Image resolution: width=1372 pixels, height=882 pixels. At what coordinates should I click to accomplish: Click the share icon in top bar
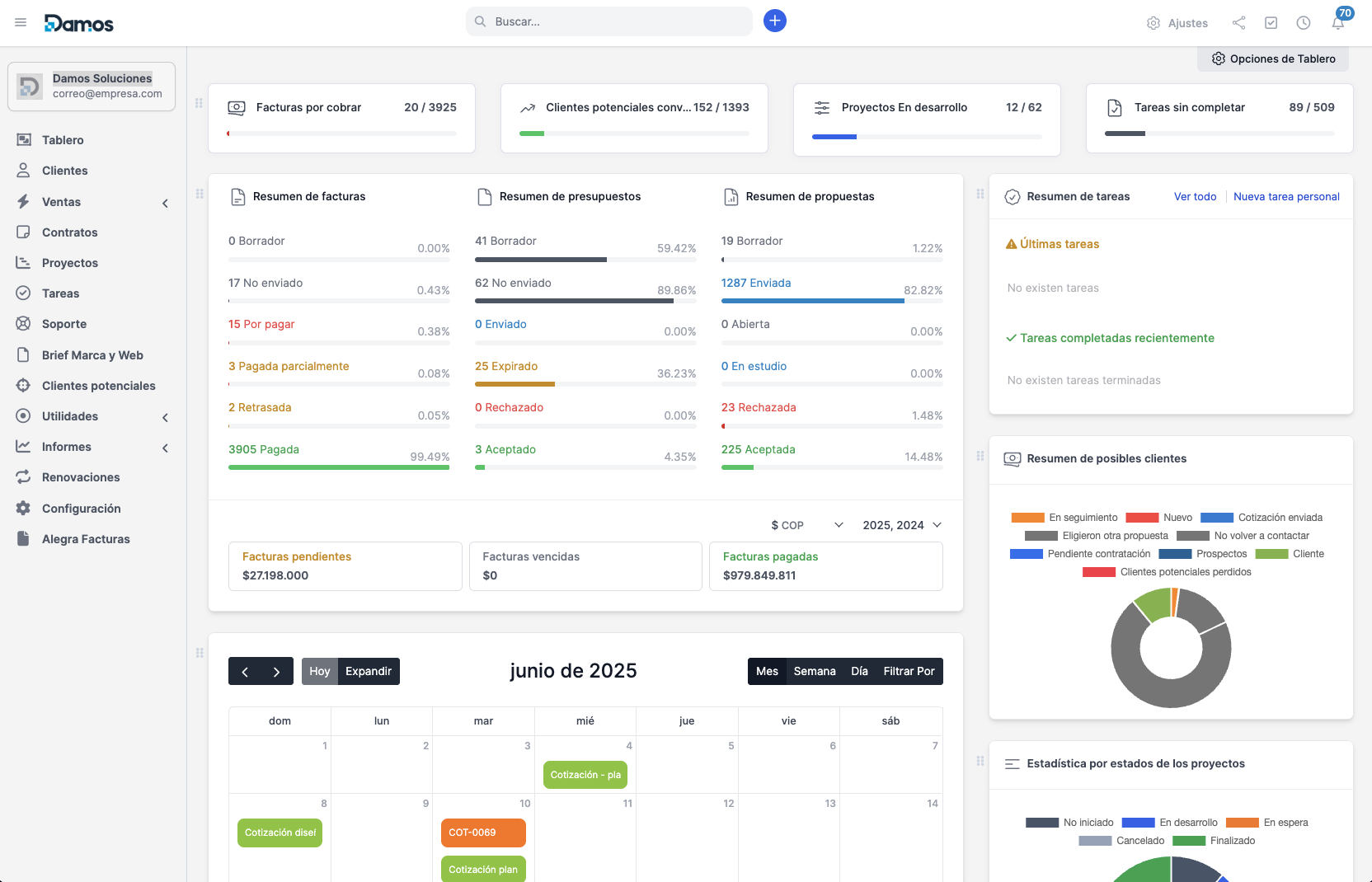1238,23
